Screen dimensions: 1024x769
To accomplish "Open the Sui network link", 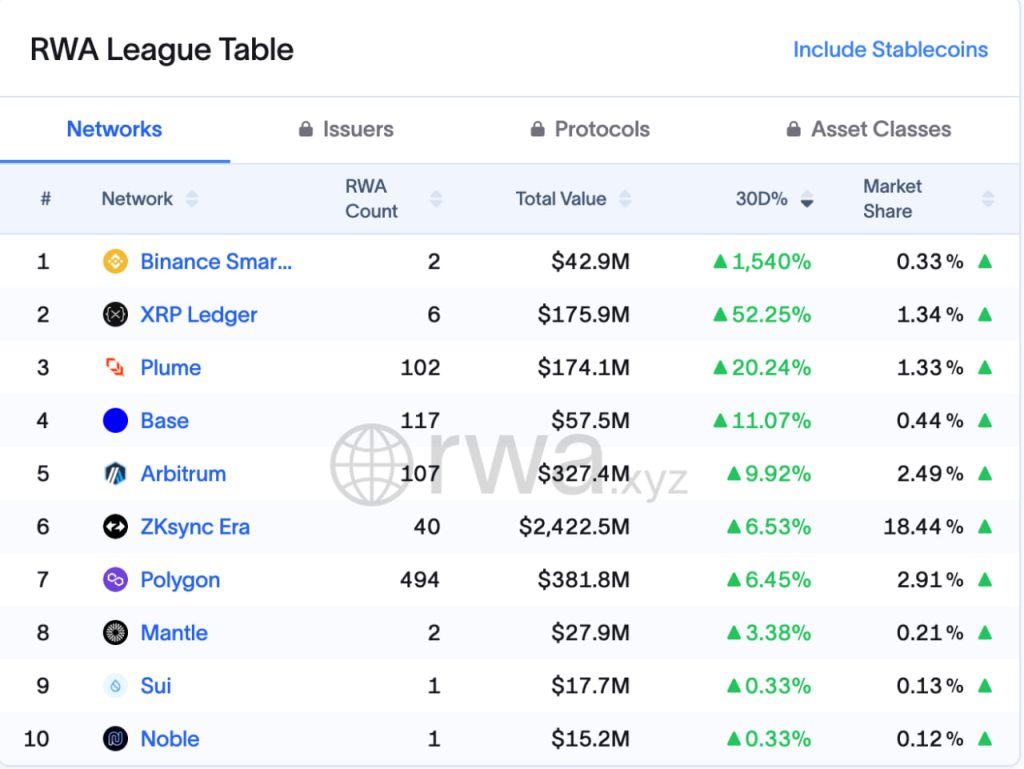I will click(x=156, y=686).
